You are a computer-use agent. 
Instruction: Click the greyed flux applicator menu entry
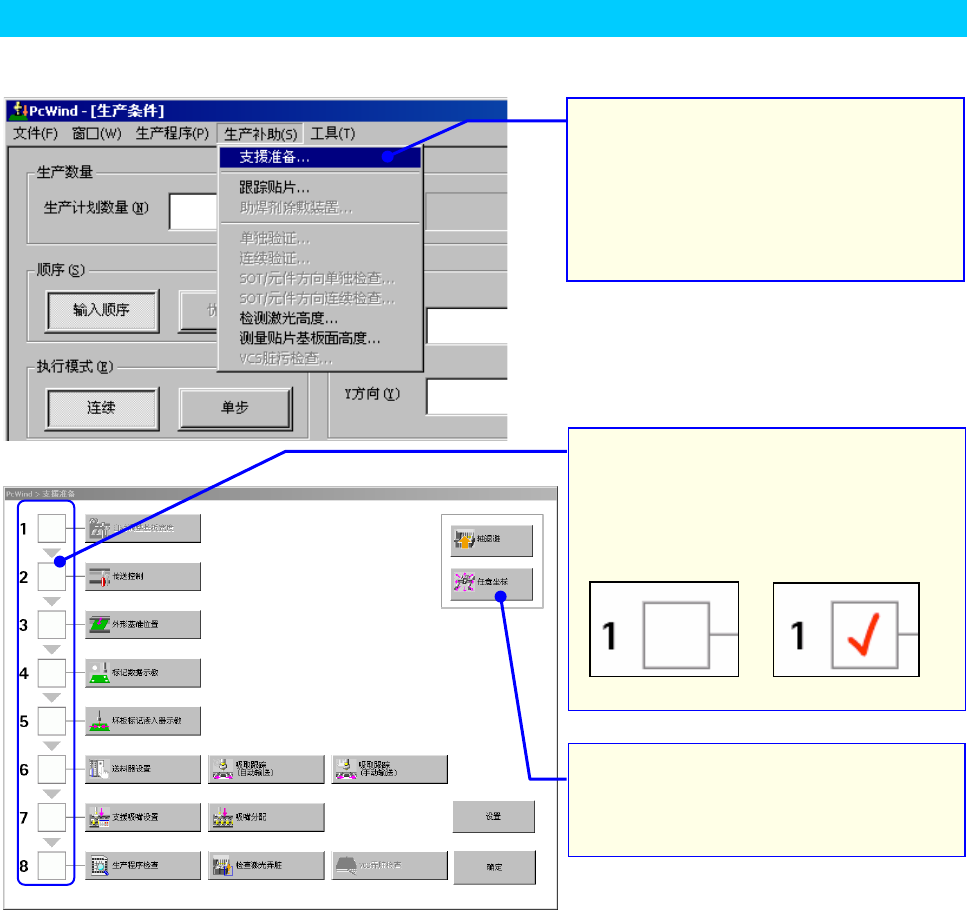tap(320, 208)
